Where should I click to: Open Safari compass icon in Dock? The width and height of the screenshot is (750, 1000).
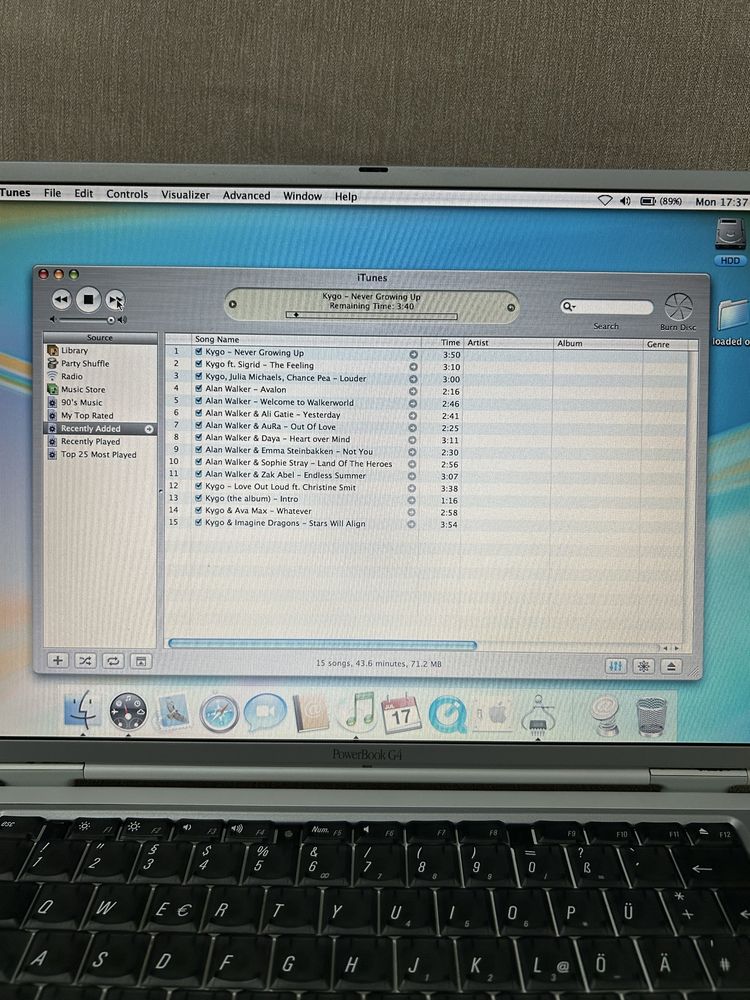tap(219, 713)
